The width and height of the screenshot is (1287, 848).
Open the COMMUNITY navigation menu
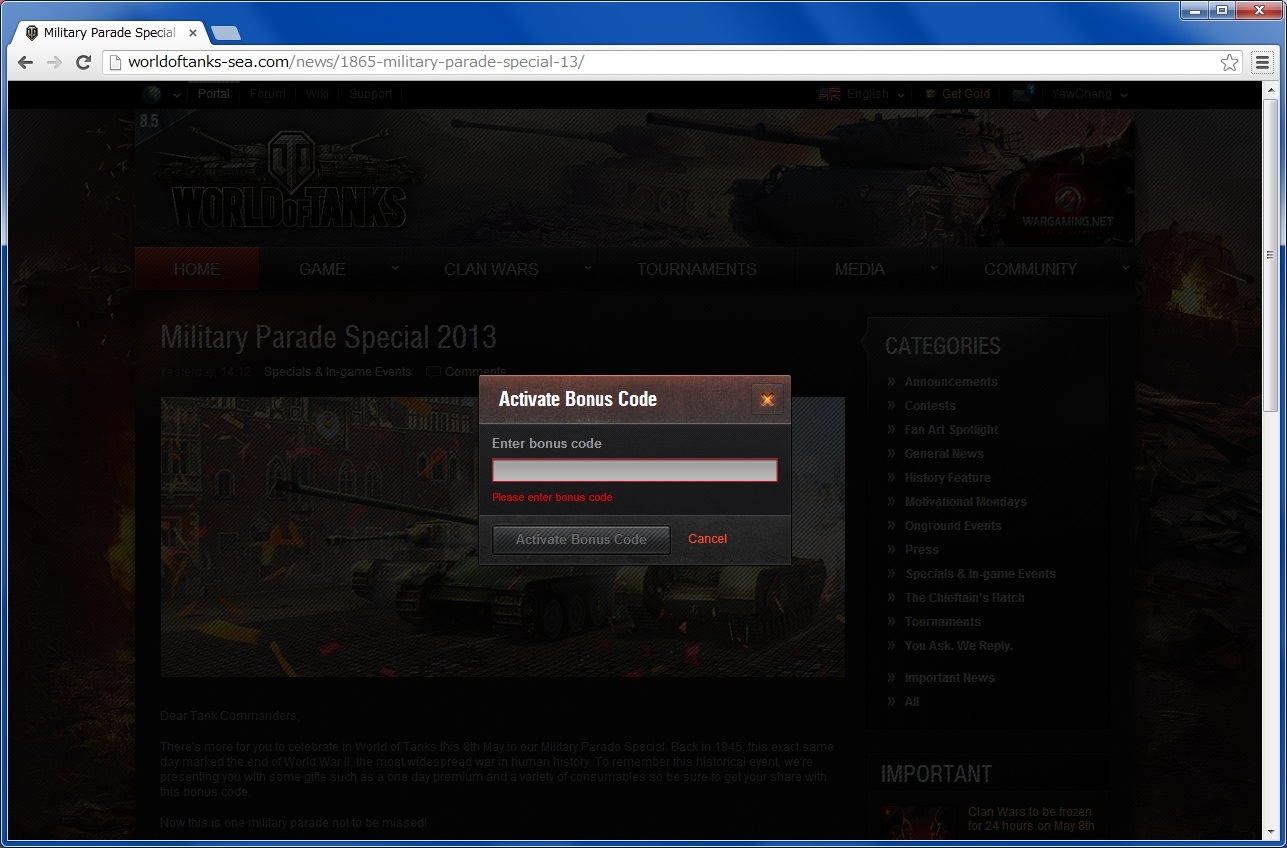tap(1030, 269)
